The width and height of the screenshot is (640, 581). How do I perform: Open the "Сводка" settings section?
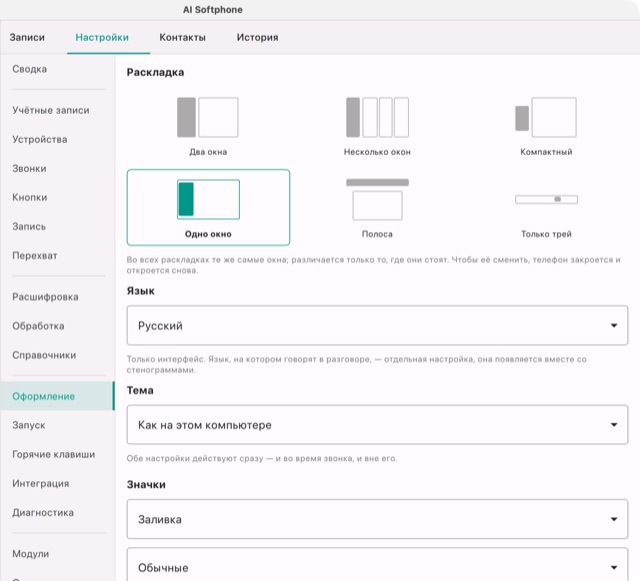click(58, 69)
